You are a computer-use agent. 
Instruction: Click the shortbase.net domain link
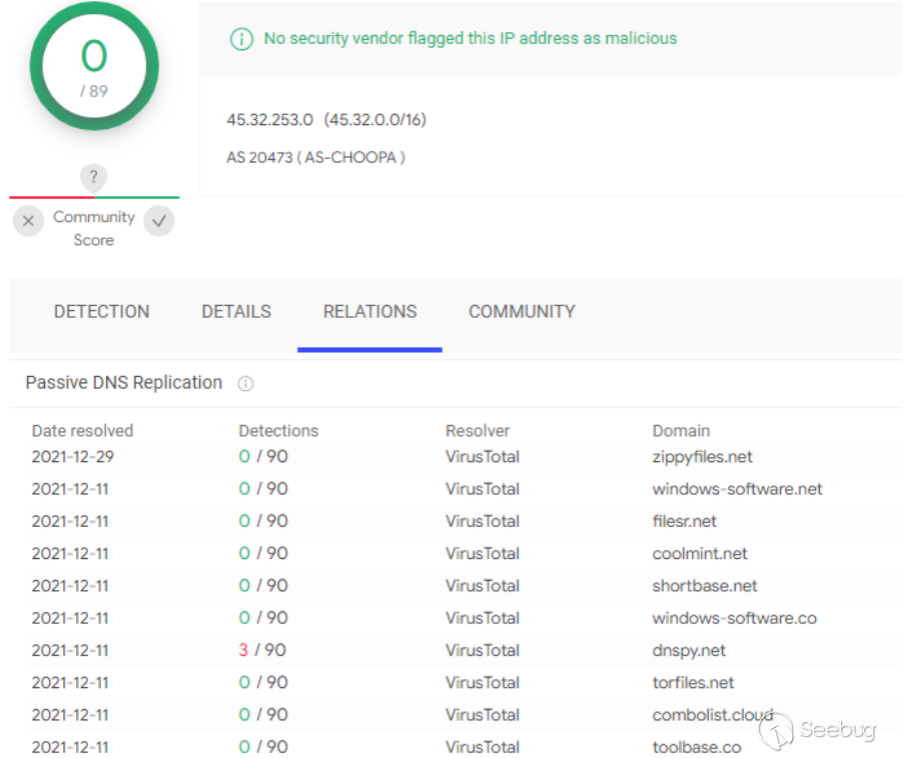[705, 586]
